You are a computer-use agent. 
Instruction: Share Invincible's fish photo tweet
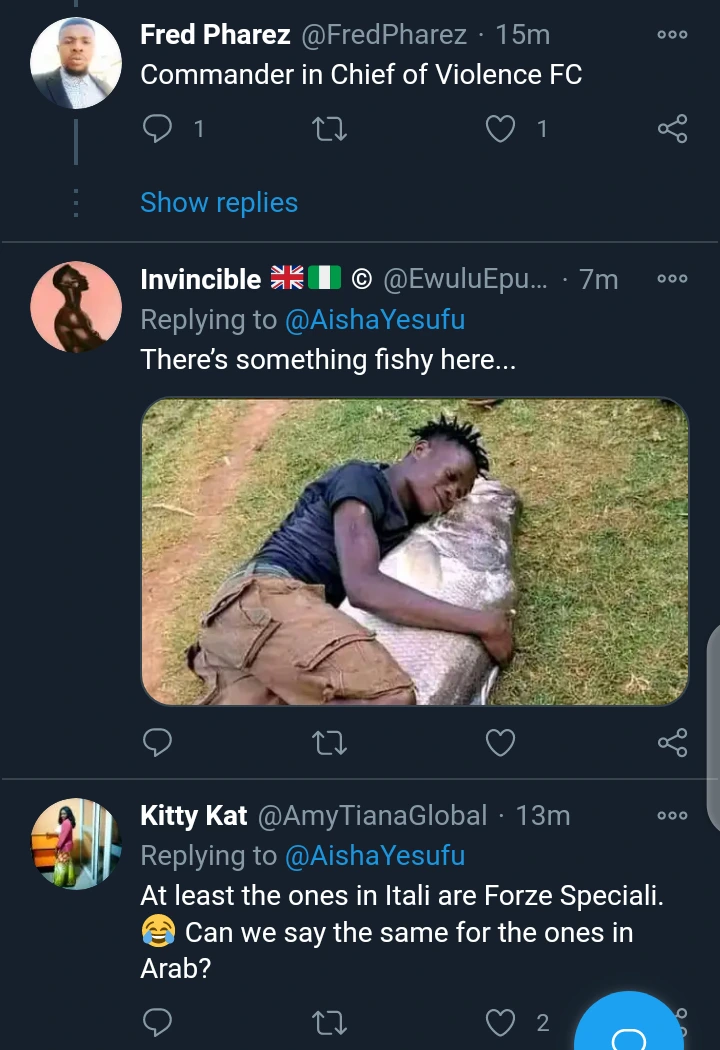[672, 742]
